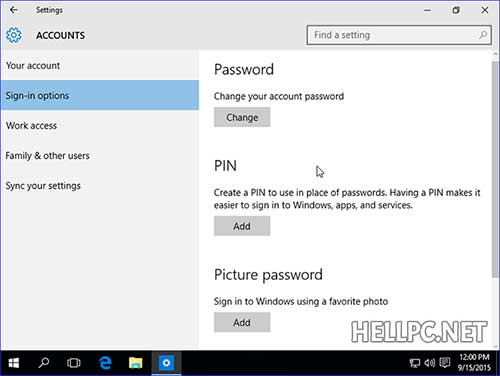The width and height of the screenshot is (500, 376).
Task: Go to Family & other users
Action: click(x=100, y=156)
